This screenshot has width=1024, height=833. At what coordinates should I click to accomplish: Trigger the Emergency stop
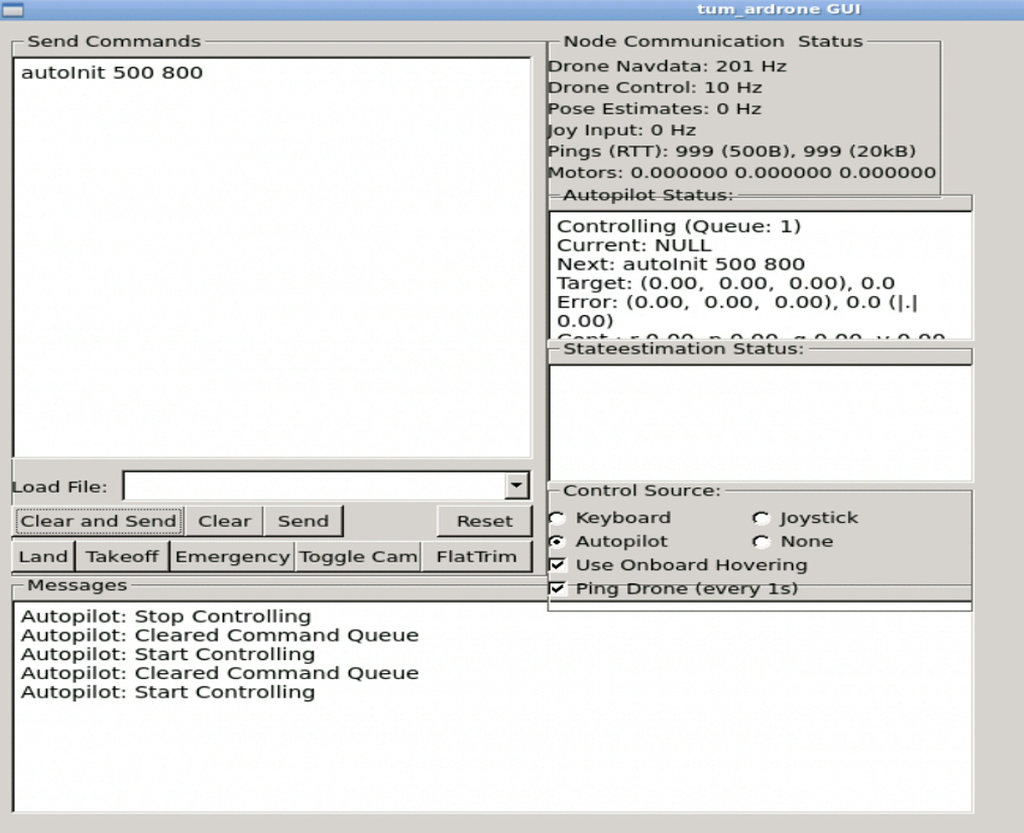(x=231, y=556)
